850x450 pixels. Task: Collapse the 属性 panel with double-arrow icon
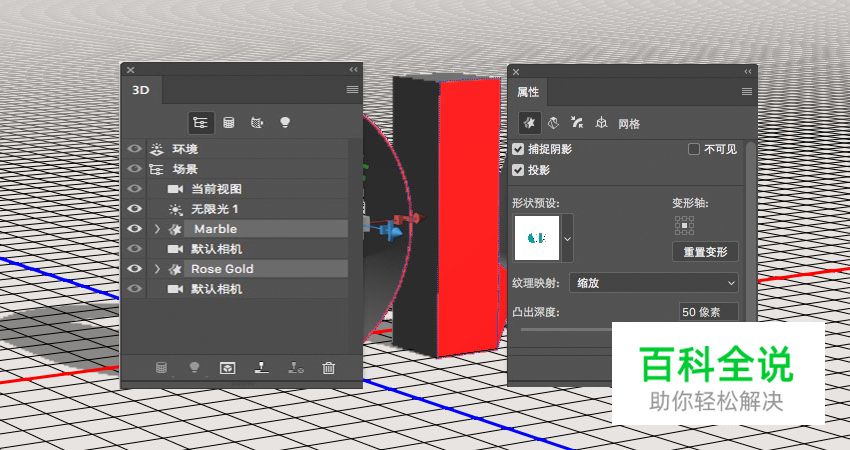[748, 72]
